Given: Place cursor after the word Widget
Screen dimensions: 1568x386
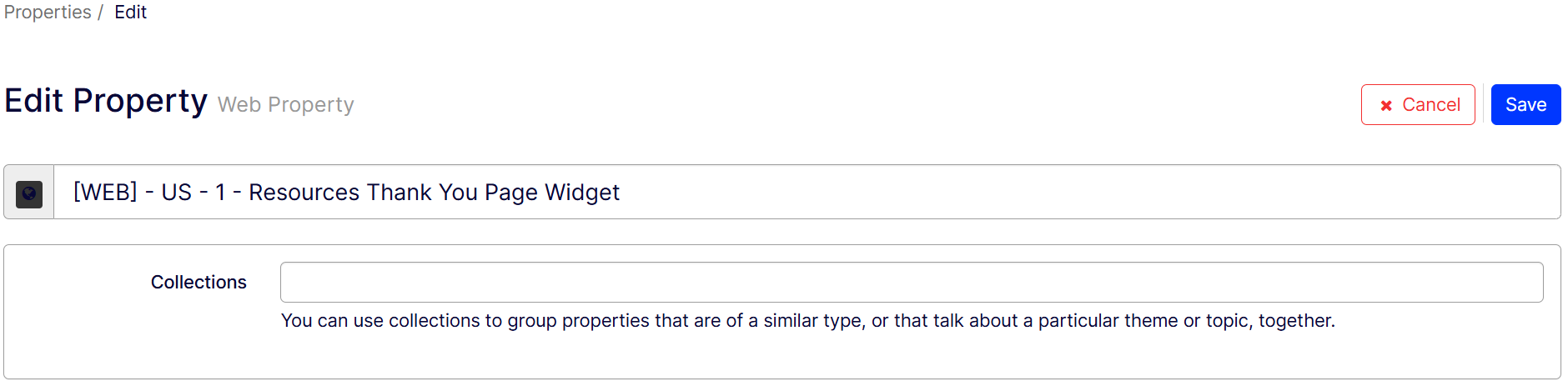Looking at the screenshot, I should click(x=621, y=193).
